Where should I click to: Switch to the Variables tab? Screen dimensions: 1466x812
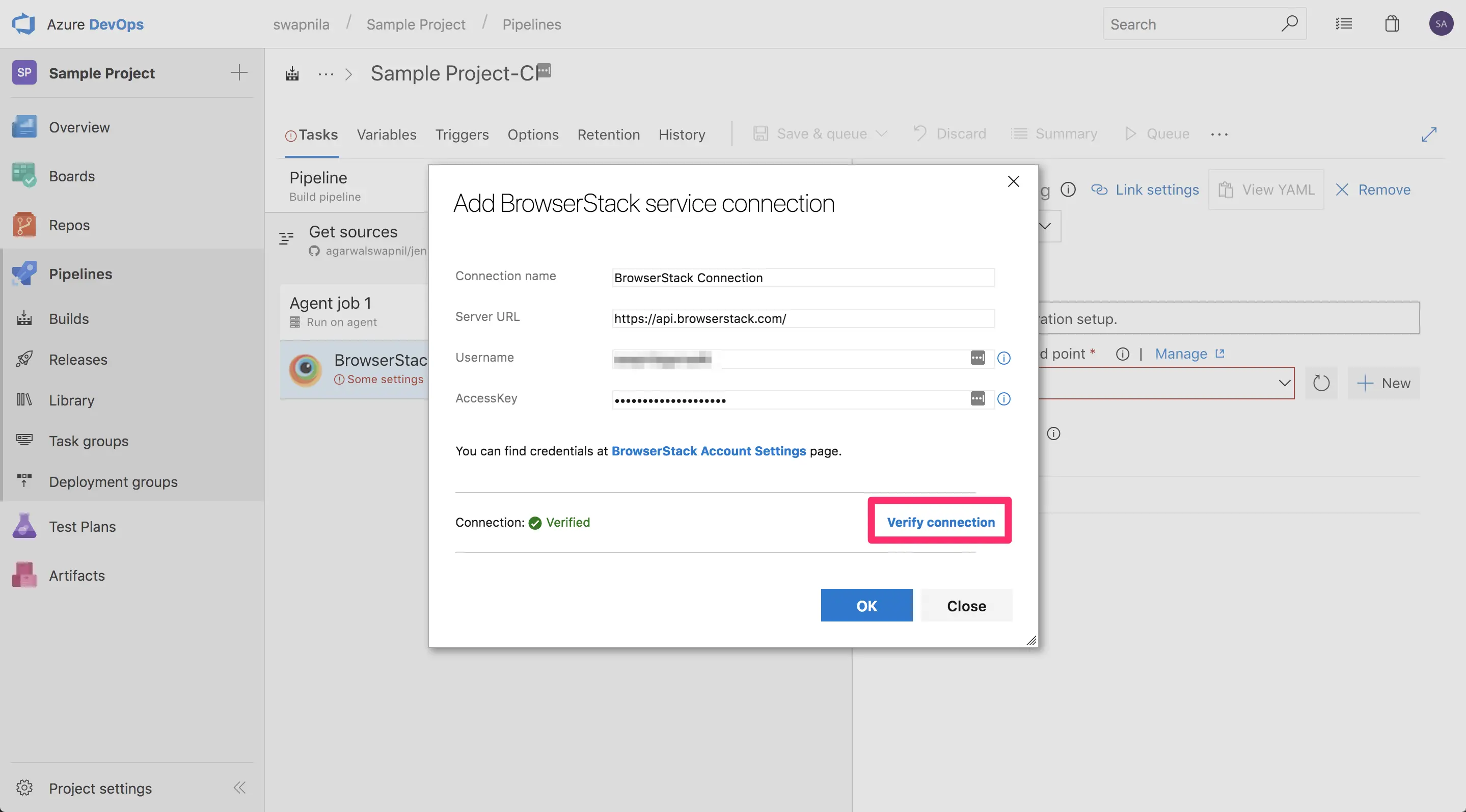pyautogui.click(x=387, y=135)
